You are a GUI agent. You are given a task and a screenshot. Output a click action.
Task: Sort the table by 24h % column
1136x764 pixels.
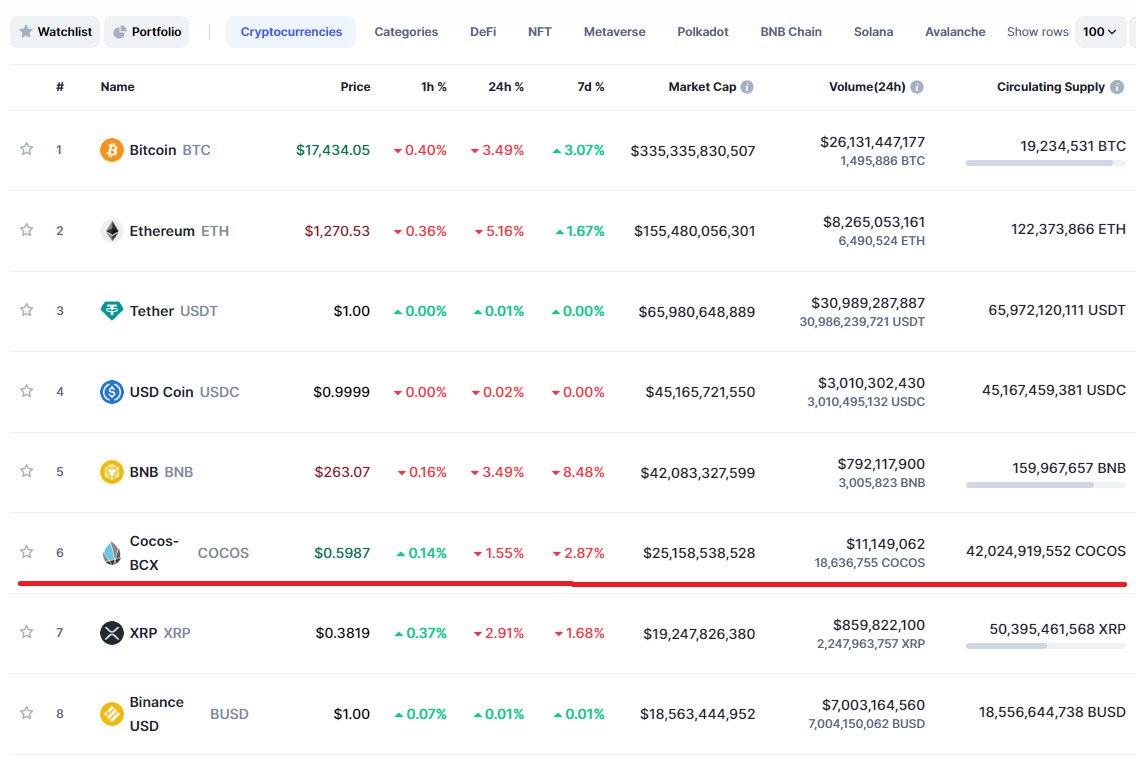pos(506,87)
